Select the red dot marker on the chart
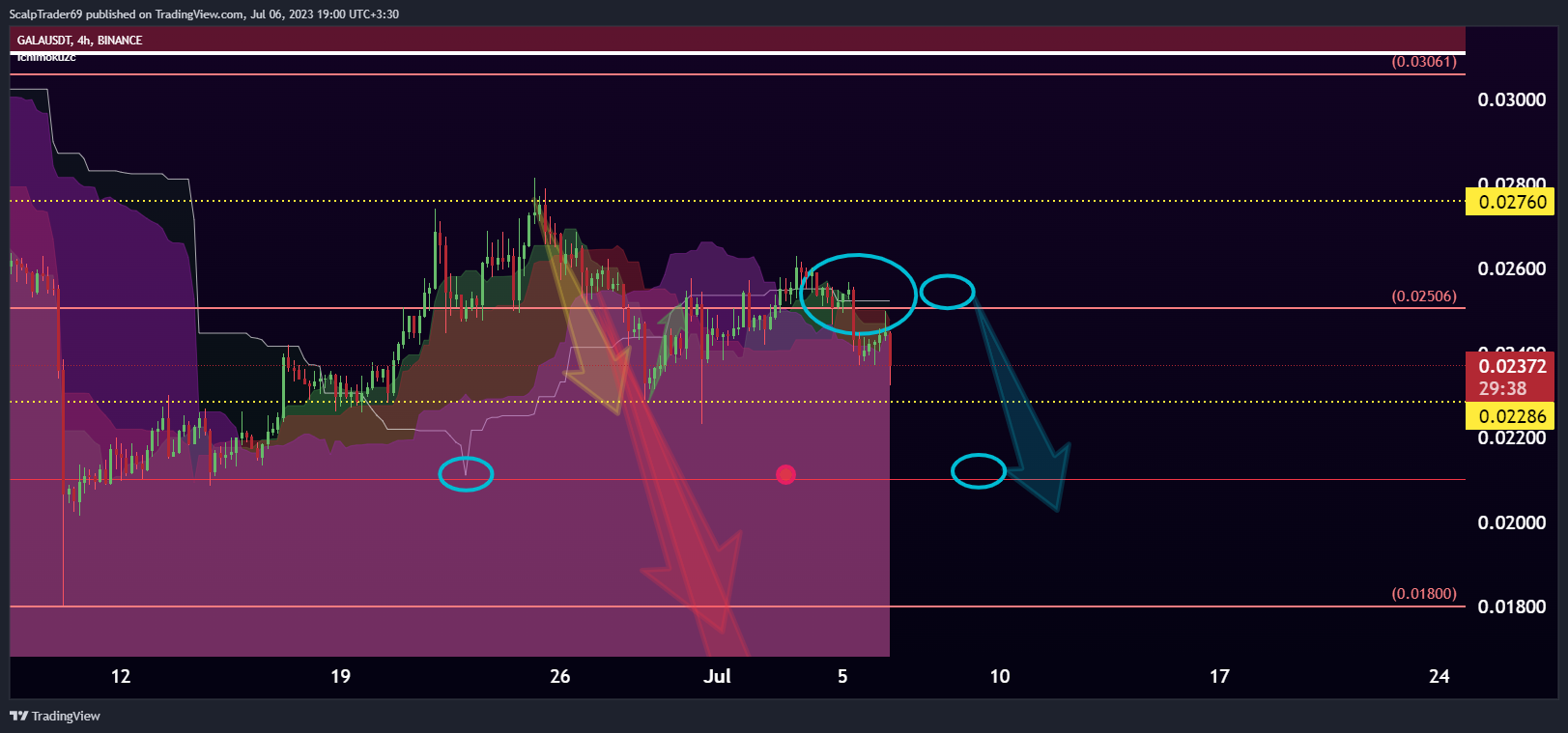 [x=785, y=474]
